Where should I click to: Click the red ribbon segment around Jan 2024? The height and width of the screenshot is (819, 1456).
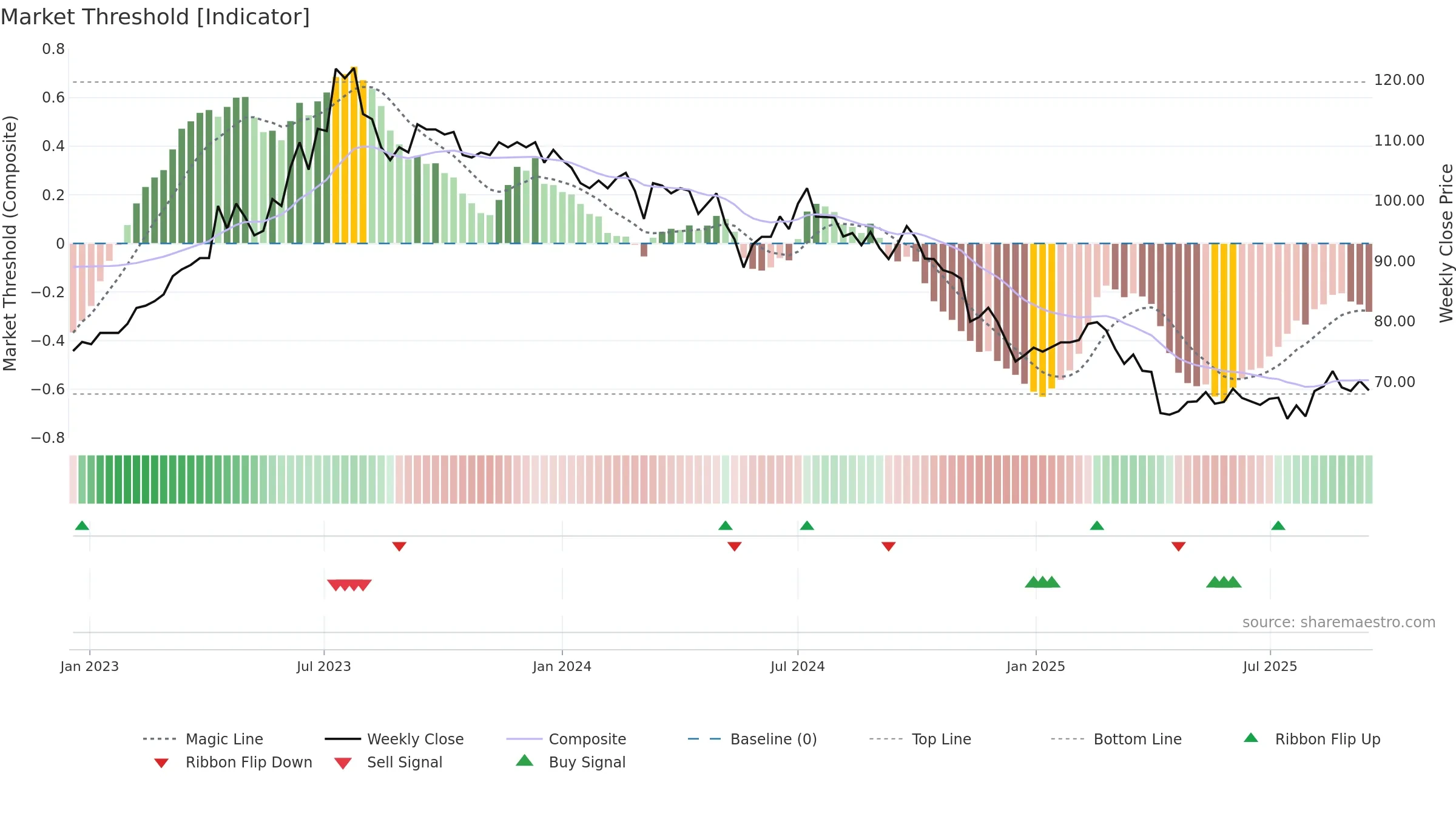tap(562, 479)
